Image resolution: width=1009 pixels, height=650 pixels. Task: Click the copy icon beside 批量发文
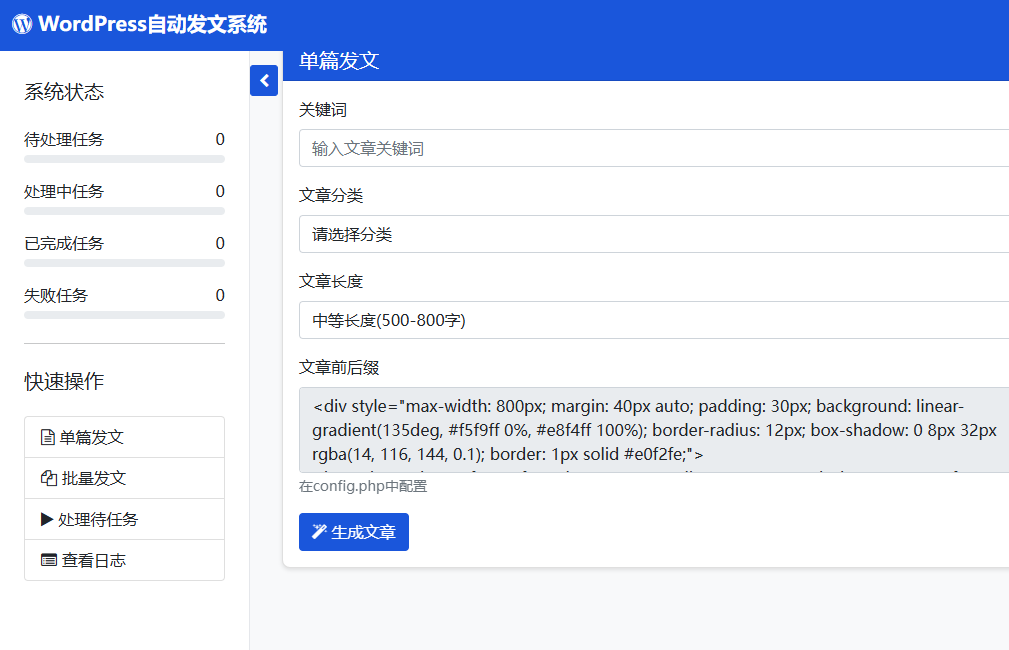(x=48, y=479)
